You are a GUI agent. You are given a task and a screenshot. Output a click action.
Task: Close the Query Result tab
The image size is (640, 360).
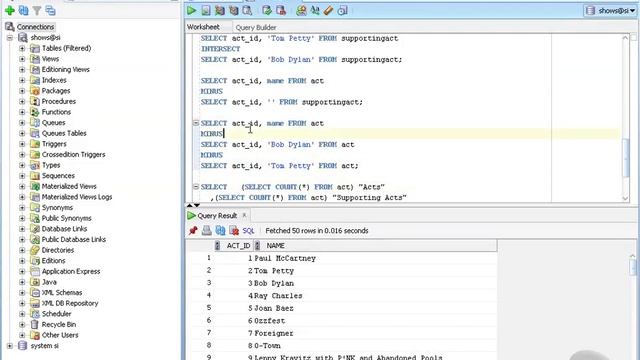coord(244,215)
